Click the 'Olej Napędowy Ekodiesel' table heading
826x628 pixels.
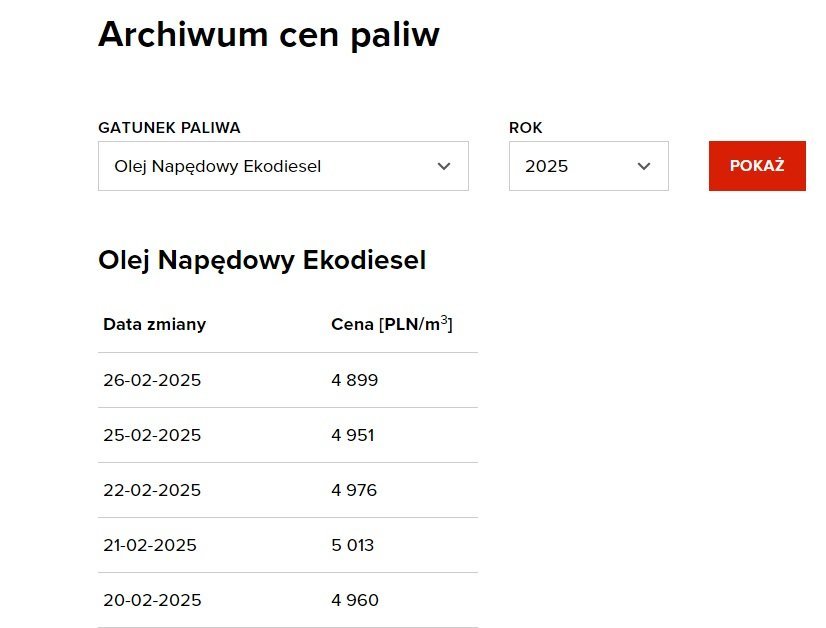(262, 260)
